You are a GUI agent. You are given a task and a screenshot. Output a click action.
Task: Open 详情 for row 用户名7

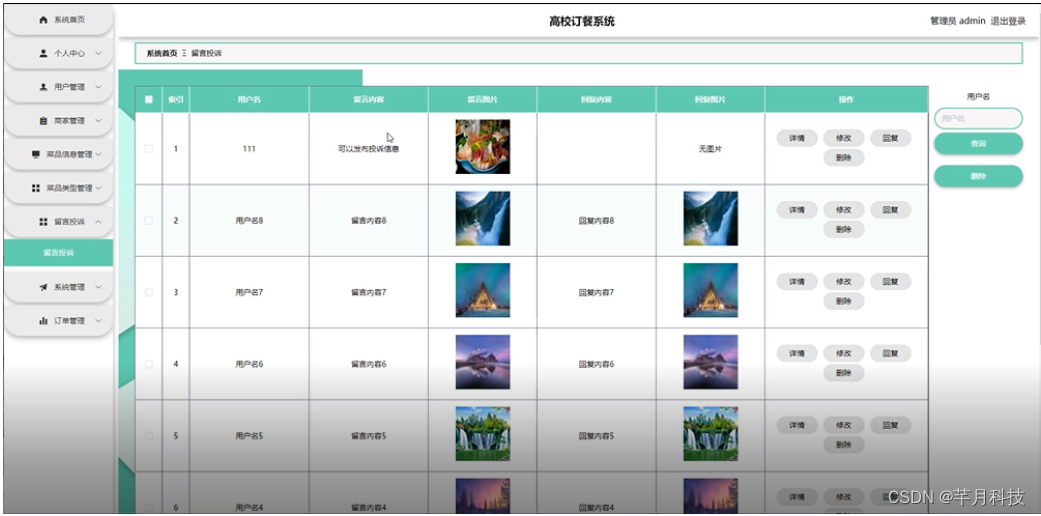point(797,282)
